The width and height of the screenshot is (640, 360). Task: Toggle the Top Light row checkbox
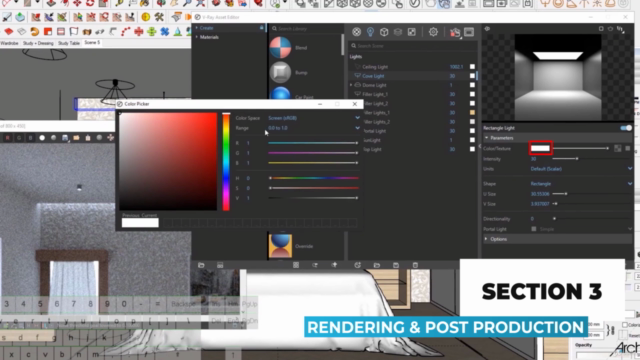point(472,149)
